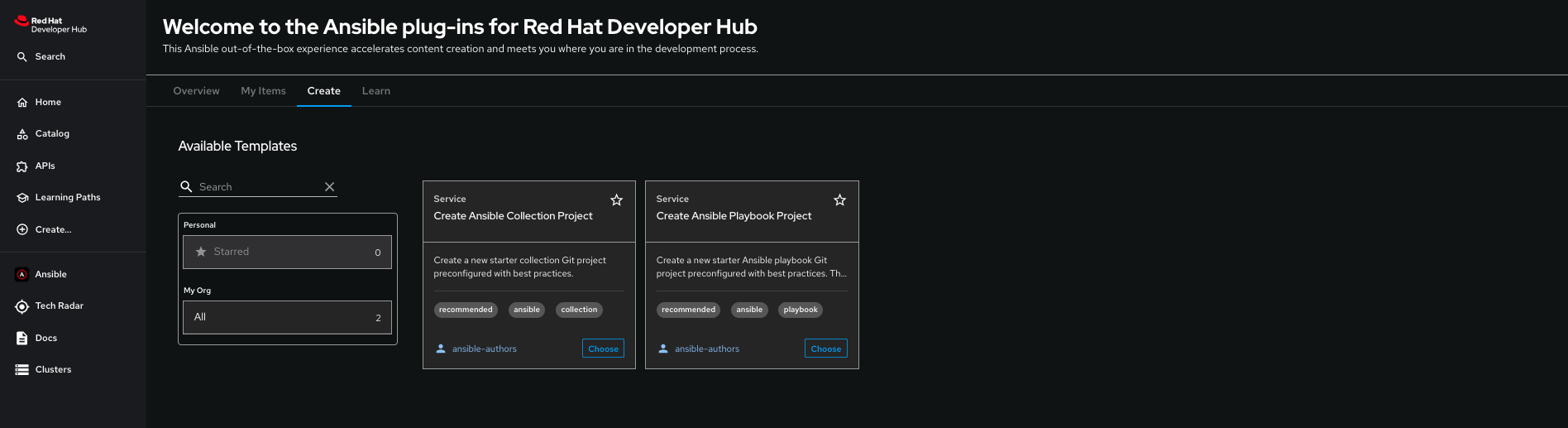Open Docs from the sidebar

click(46, 339)
